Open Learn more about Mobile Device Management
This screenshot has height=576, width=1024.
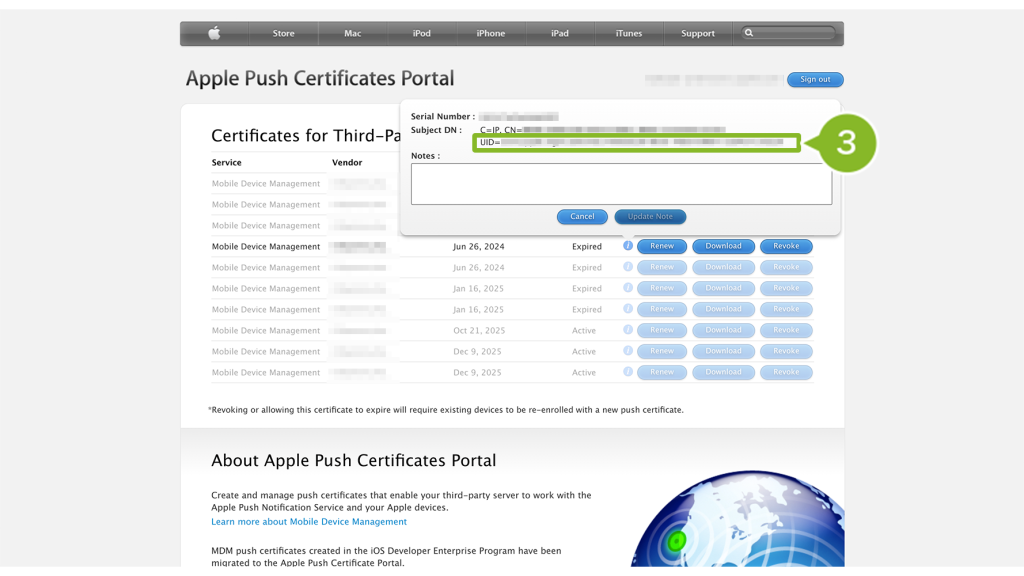pos(309,522)
